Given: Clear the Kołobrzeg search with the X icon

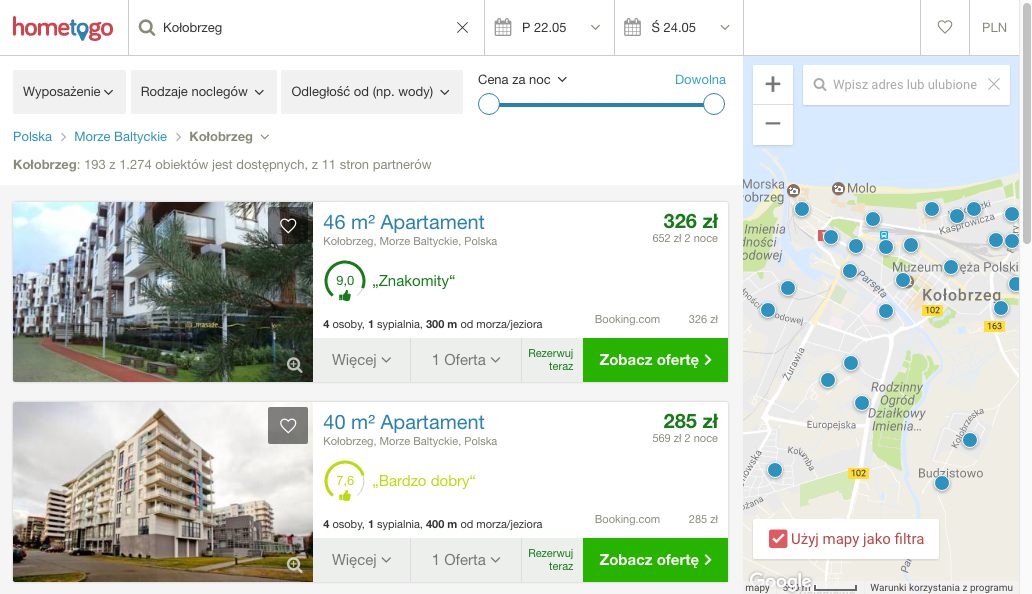Looking at the screenshot, I should (x=461, y=27).
